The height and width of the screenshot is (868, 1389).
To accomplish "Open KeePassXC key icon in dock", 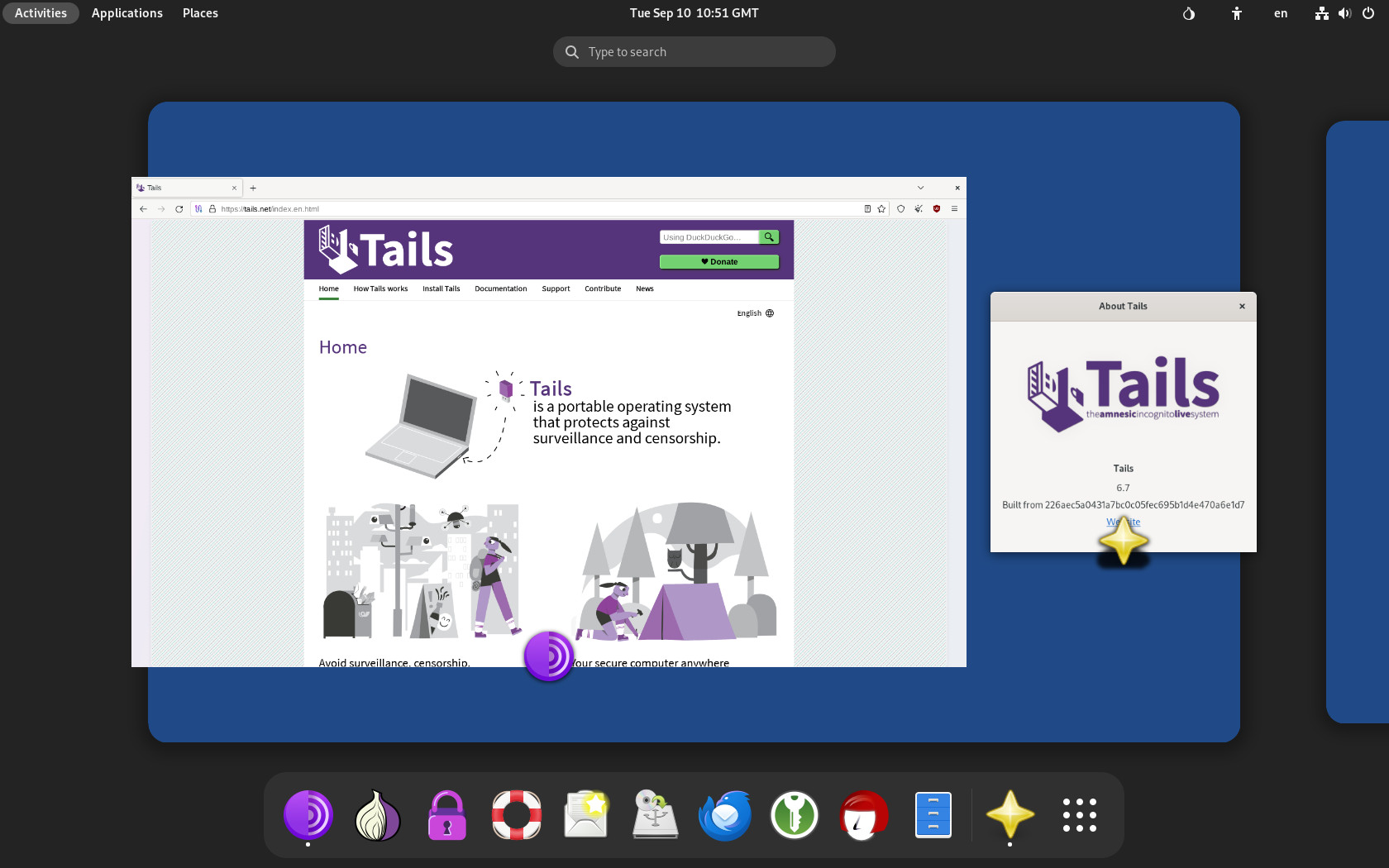I will pyautogui.click(x=795, y=815).
